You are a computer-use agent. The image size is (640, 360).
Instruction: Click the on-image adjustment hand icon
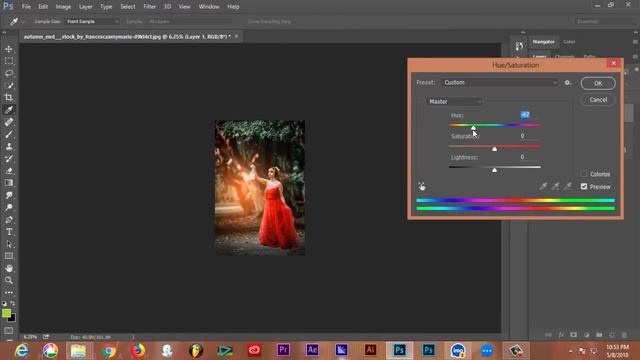[x=422, y=187]
